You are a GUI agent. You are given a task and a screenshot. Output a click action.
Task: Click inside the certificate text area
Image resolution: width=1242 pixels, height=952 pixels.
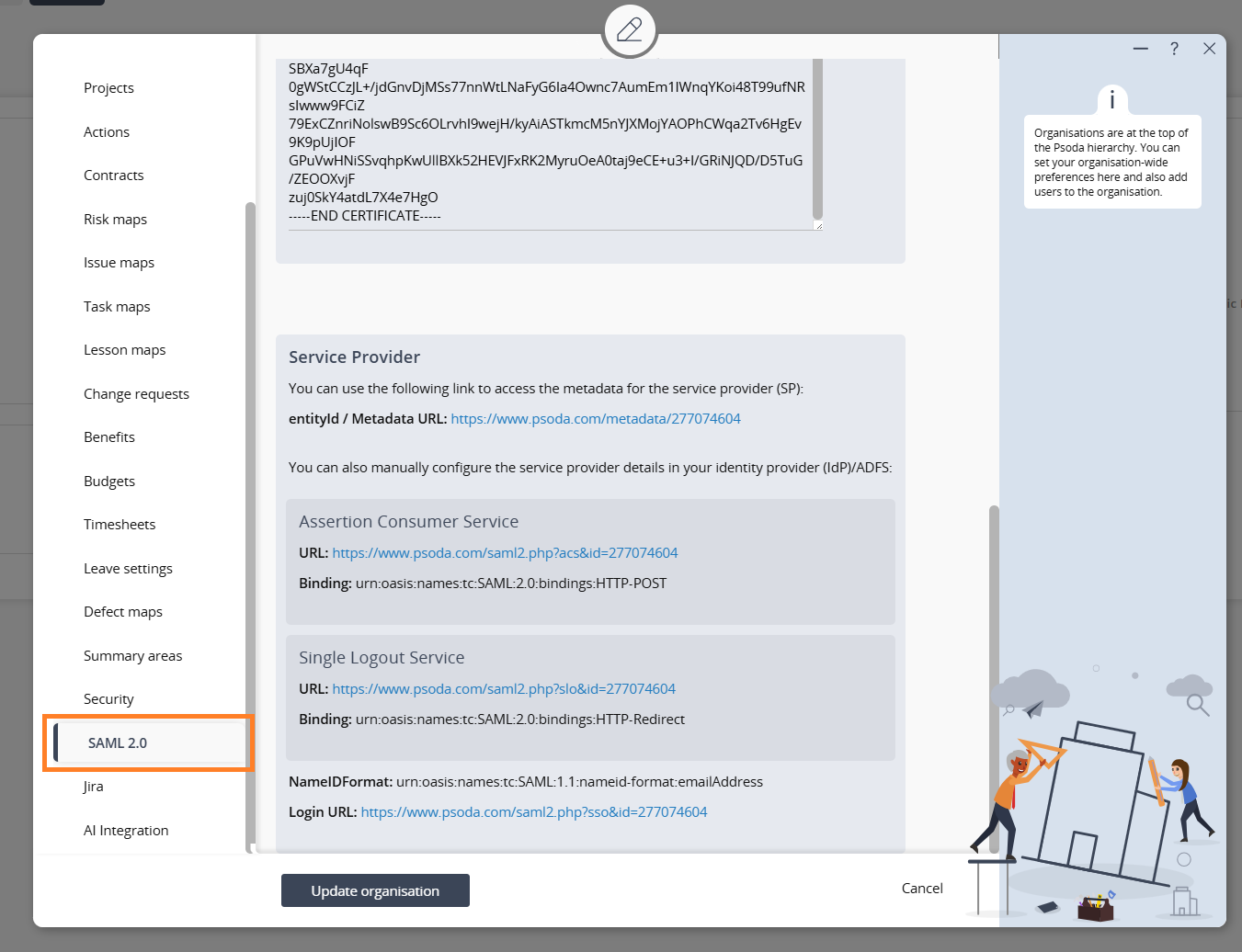546,142
